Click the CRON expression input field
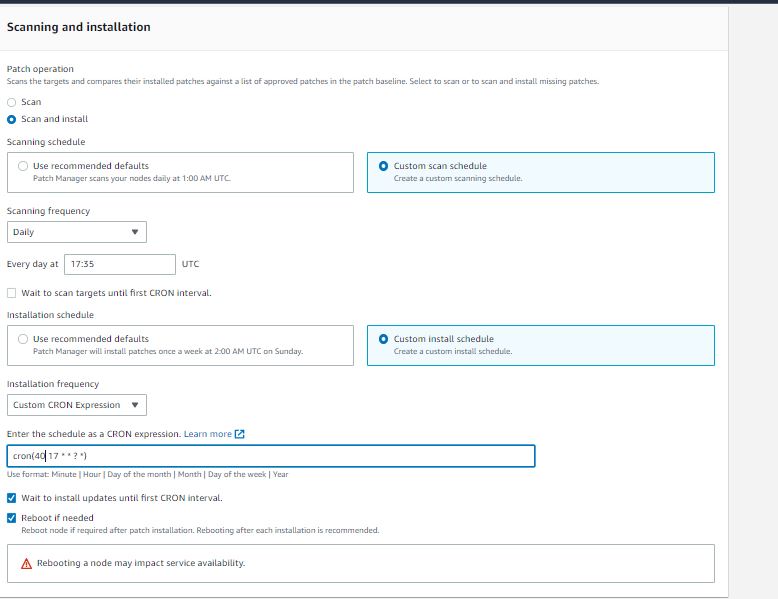This screenshot has width=778, height=599. 271,456
